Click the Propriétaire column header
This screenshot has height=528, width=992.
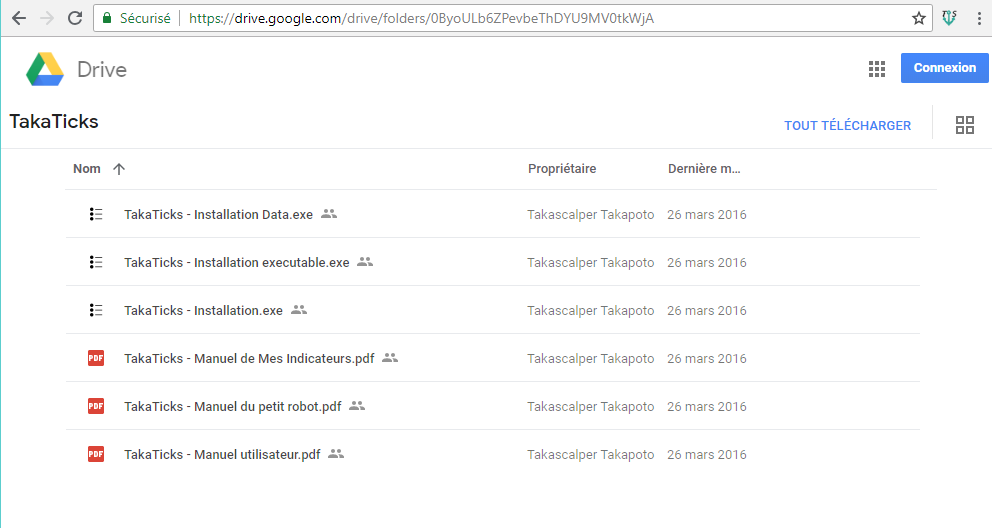(562, 169)
